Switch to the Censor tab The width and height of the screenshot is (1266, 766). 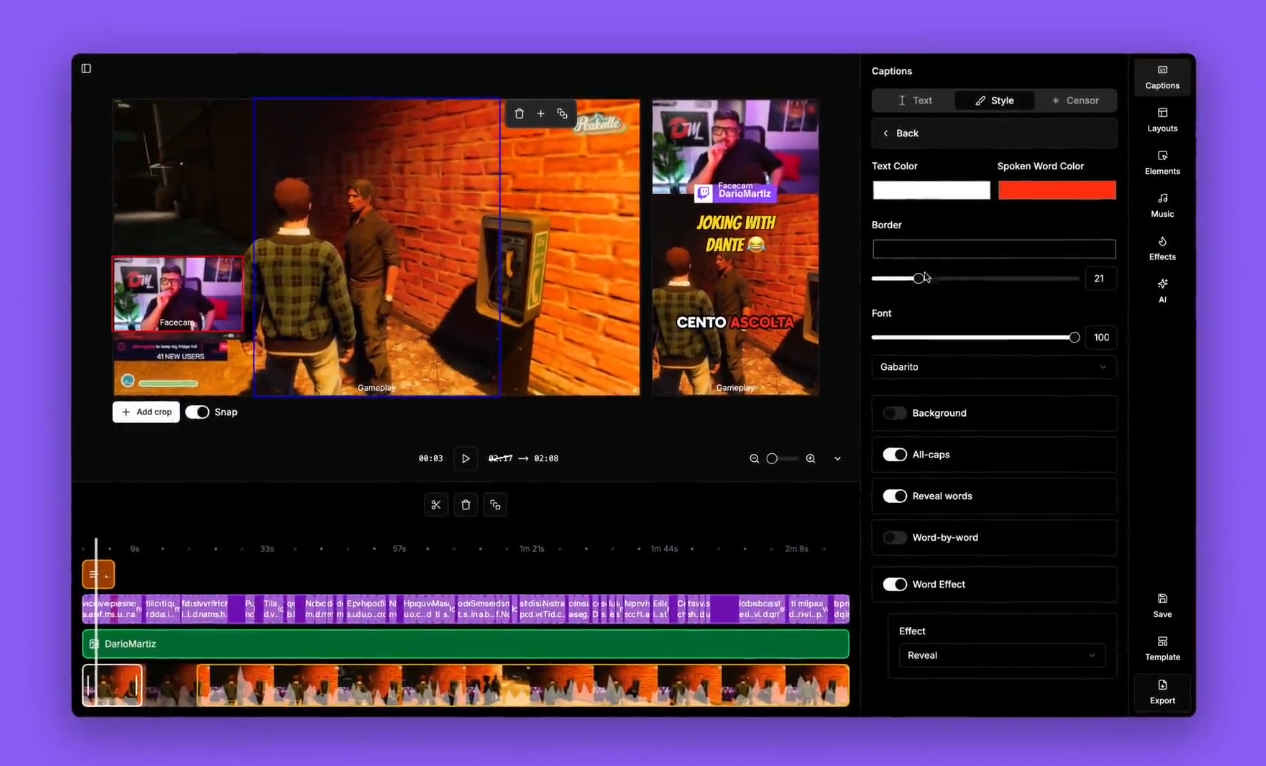point(1075,101)
